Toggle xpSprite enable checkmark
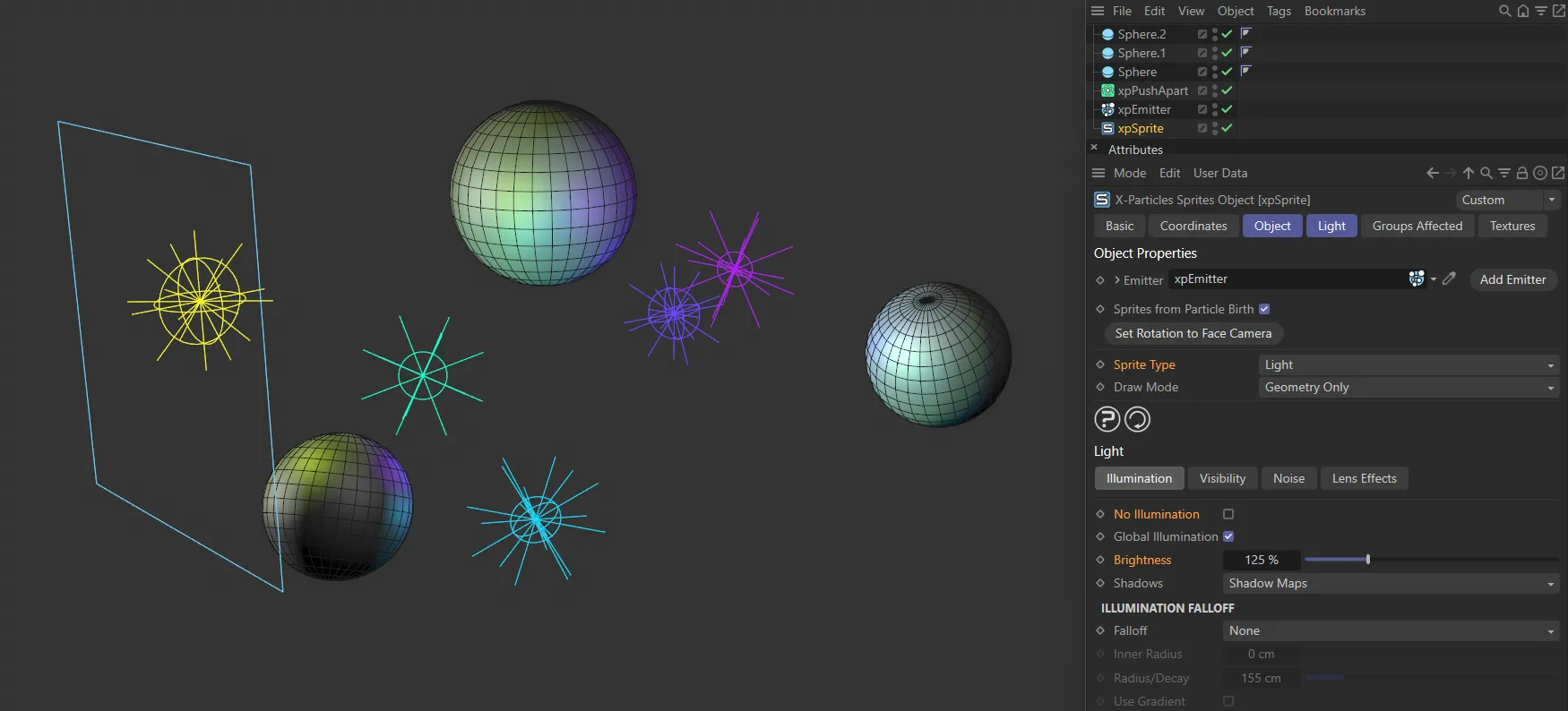This screenshot has height=711, width=1568. tap(1227, 128)
